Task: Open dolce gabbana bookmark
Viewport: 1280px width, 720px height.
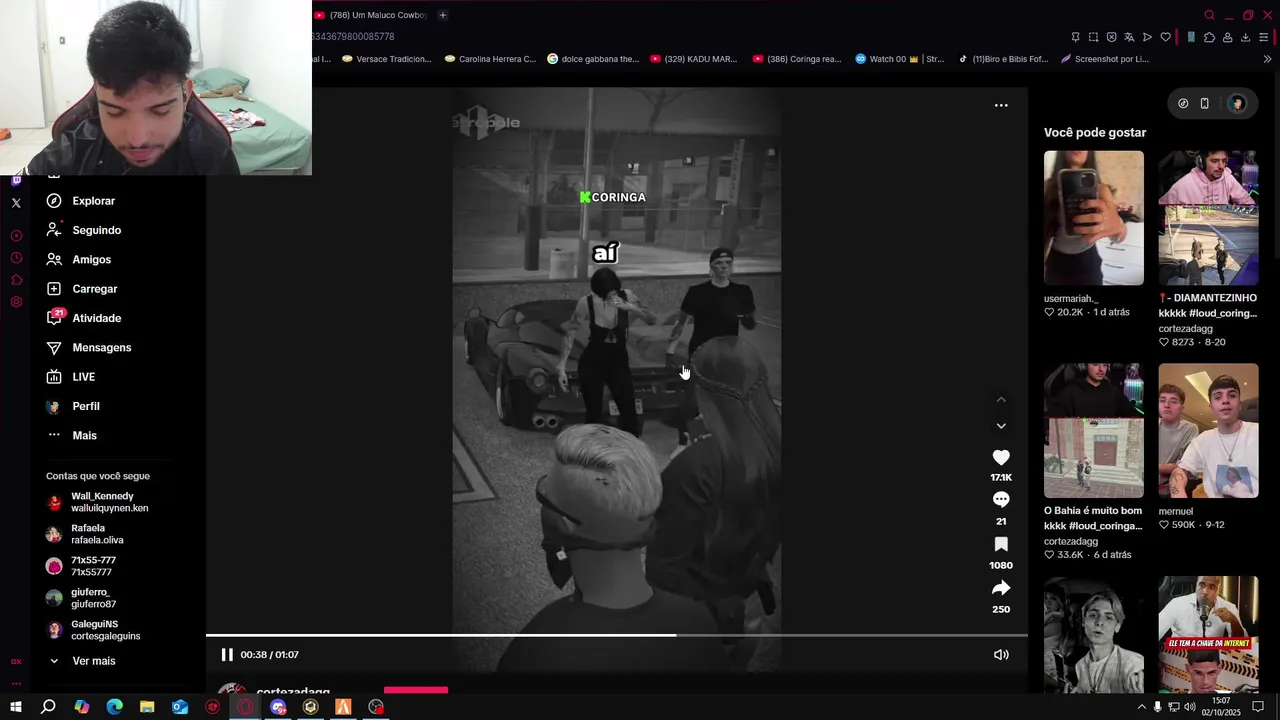Action: coord(593,59)
